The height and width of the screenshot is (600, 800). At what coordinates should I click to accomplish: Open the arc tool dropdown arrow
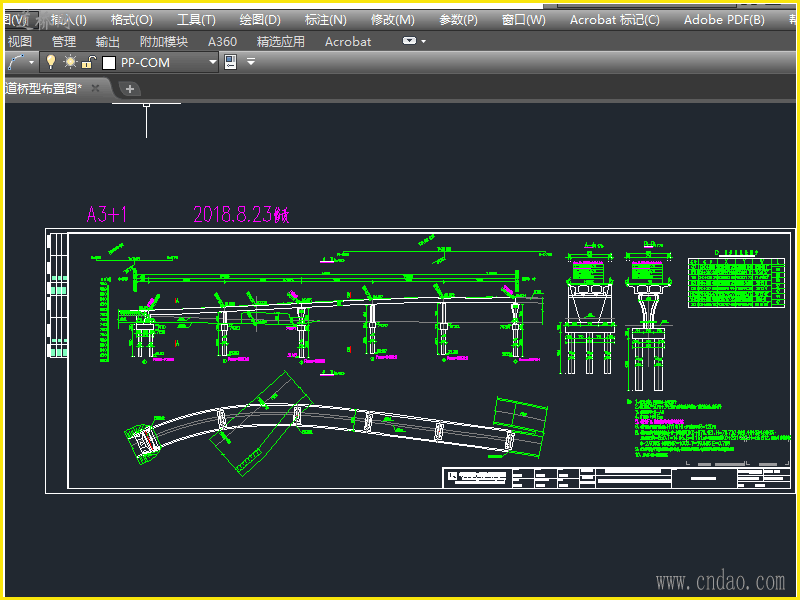click(32, 62)
